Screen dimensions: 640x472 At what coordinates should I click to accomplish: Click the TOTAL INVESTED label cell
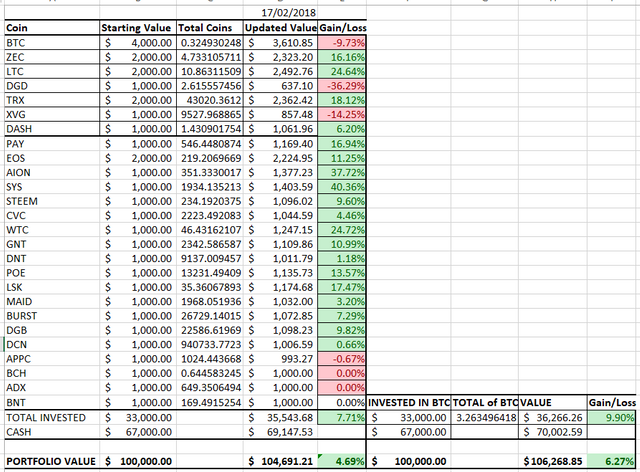click(x=52, y=418)
